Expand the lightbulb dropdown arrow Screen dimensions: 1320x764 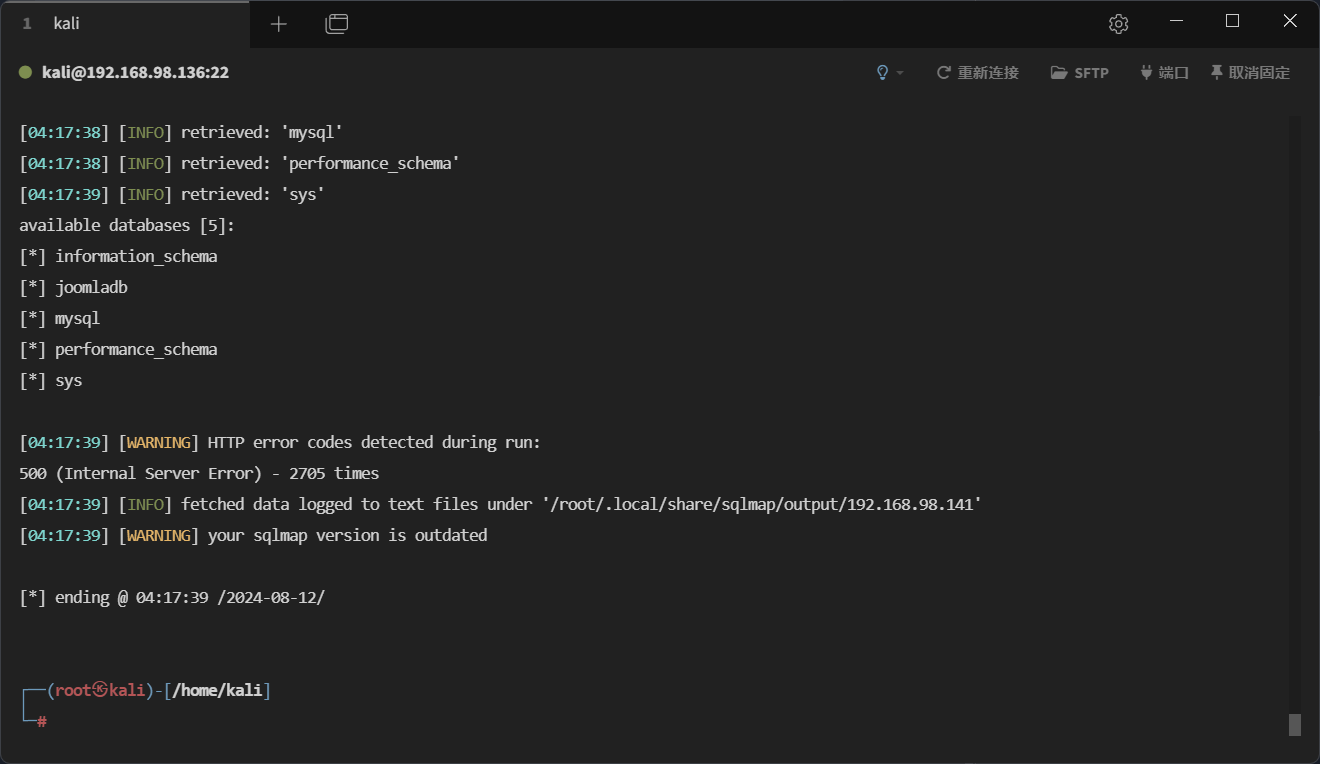pyautogui.click(x=900, y=73)
